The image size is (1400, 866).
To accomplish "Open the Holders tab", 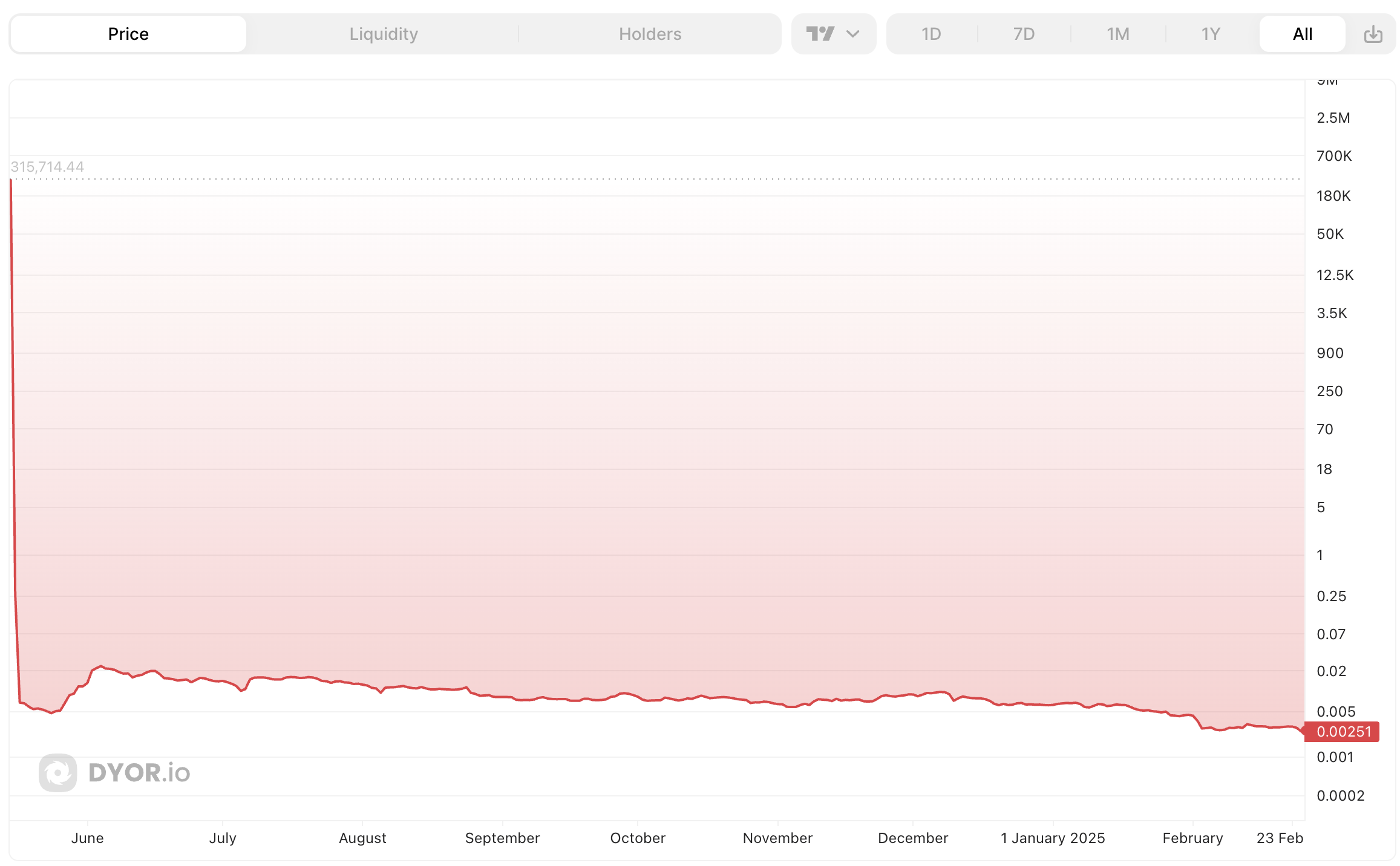I will 650,34.
